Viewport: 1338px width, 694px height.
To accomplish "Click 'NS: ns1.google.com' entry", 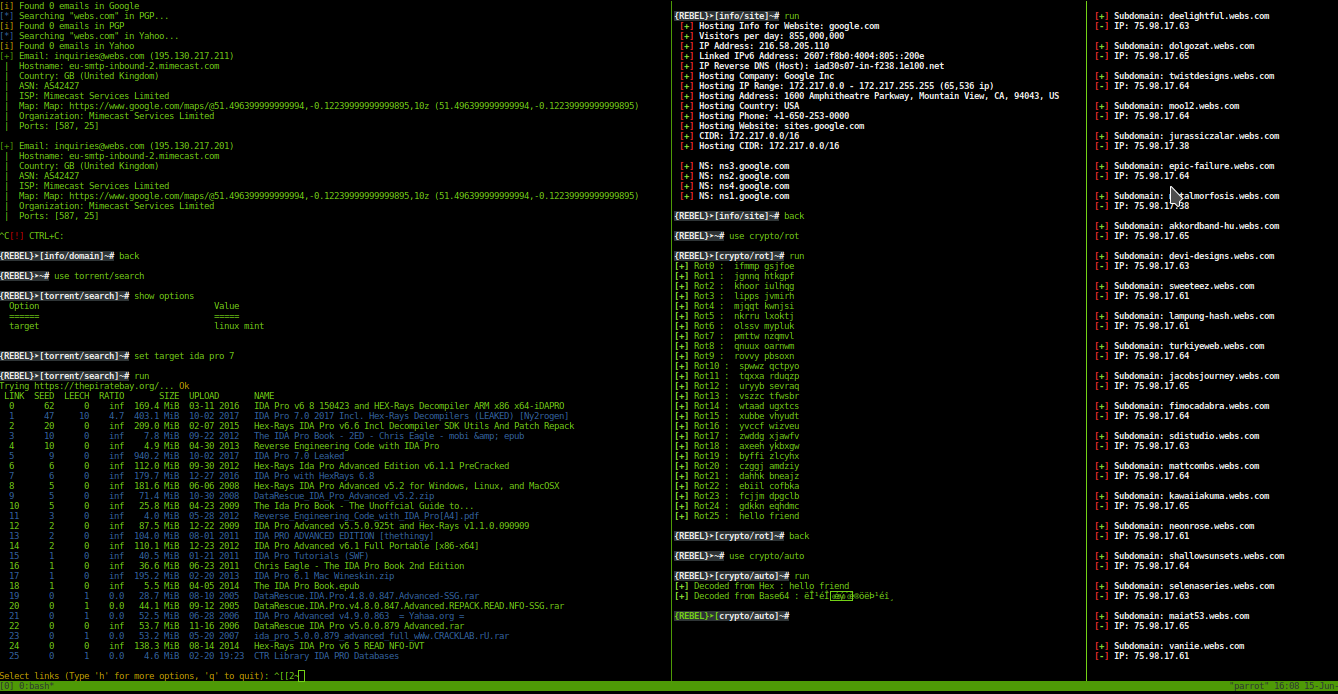I will click(735, 196).
